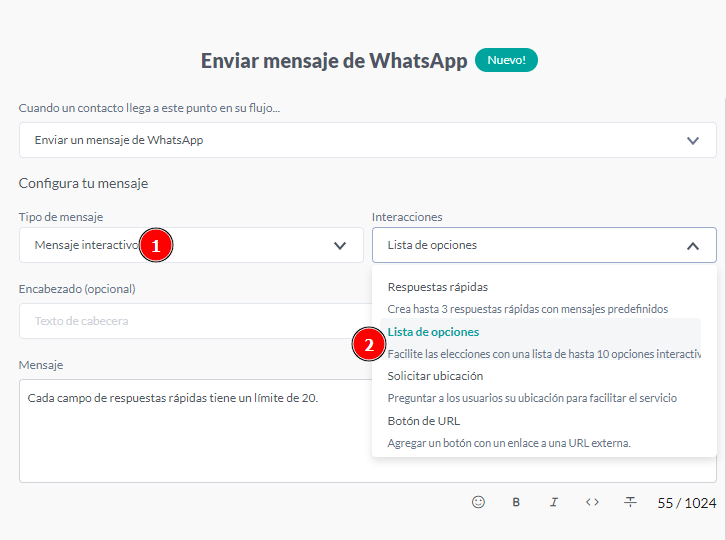Expand the Tipo de mensaje dropdown
Screen dimensions: 726x540
[191, 245]
